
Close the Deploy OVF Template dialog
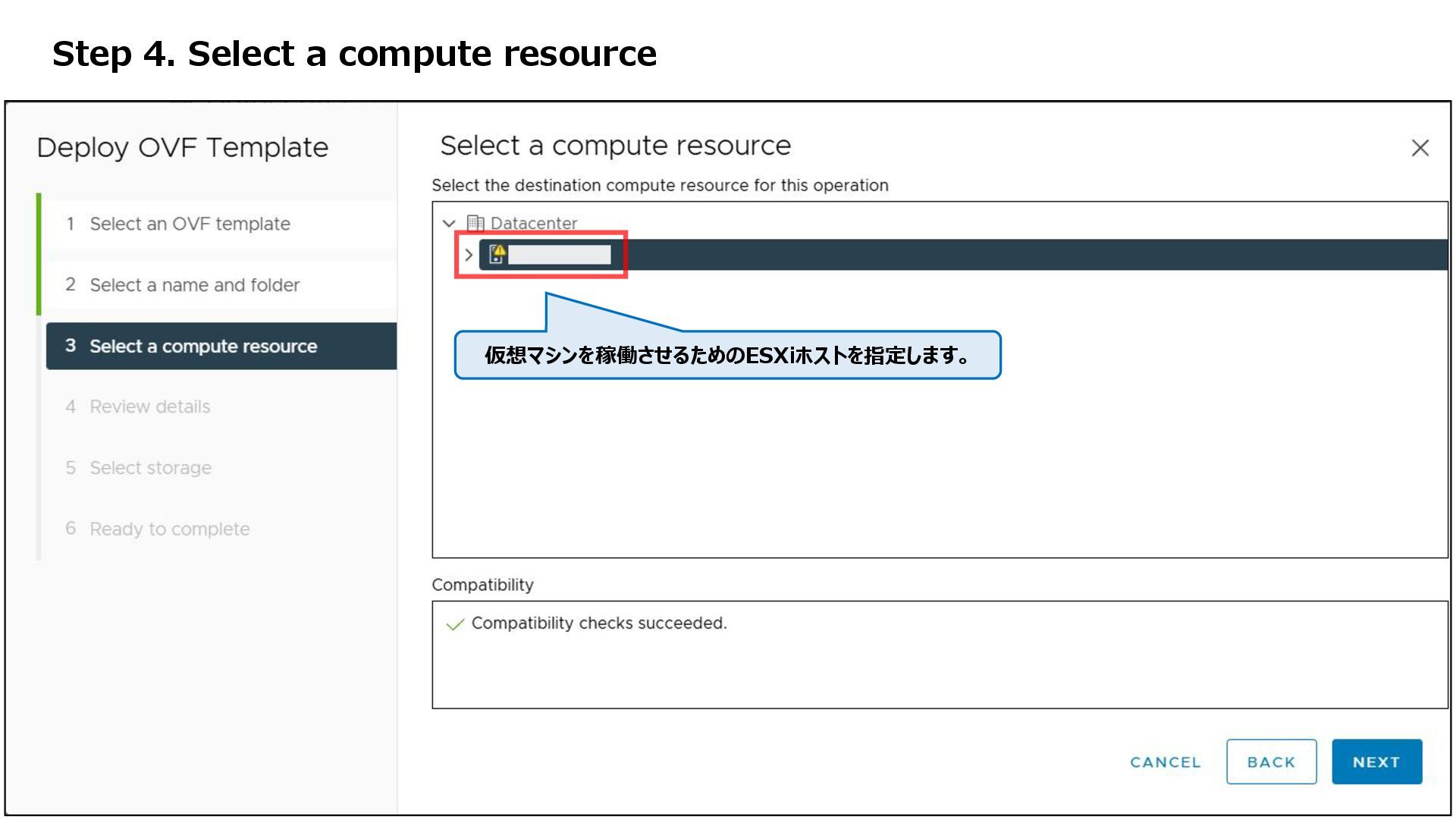click(x=1420, y=148)
